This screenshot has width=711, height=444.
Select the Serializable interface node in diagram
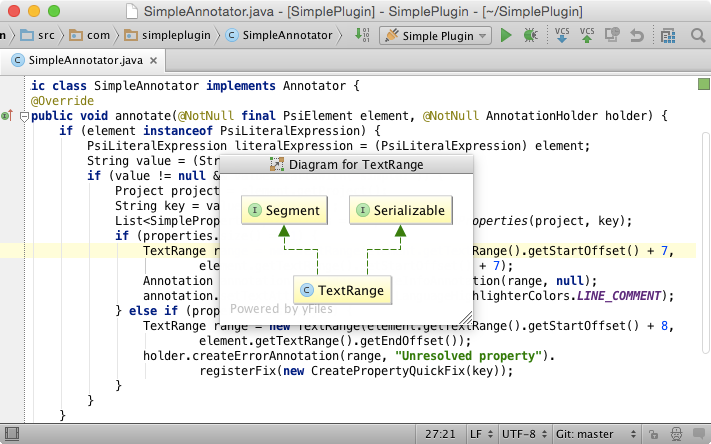click(x=401, y=210)
